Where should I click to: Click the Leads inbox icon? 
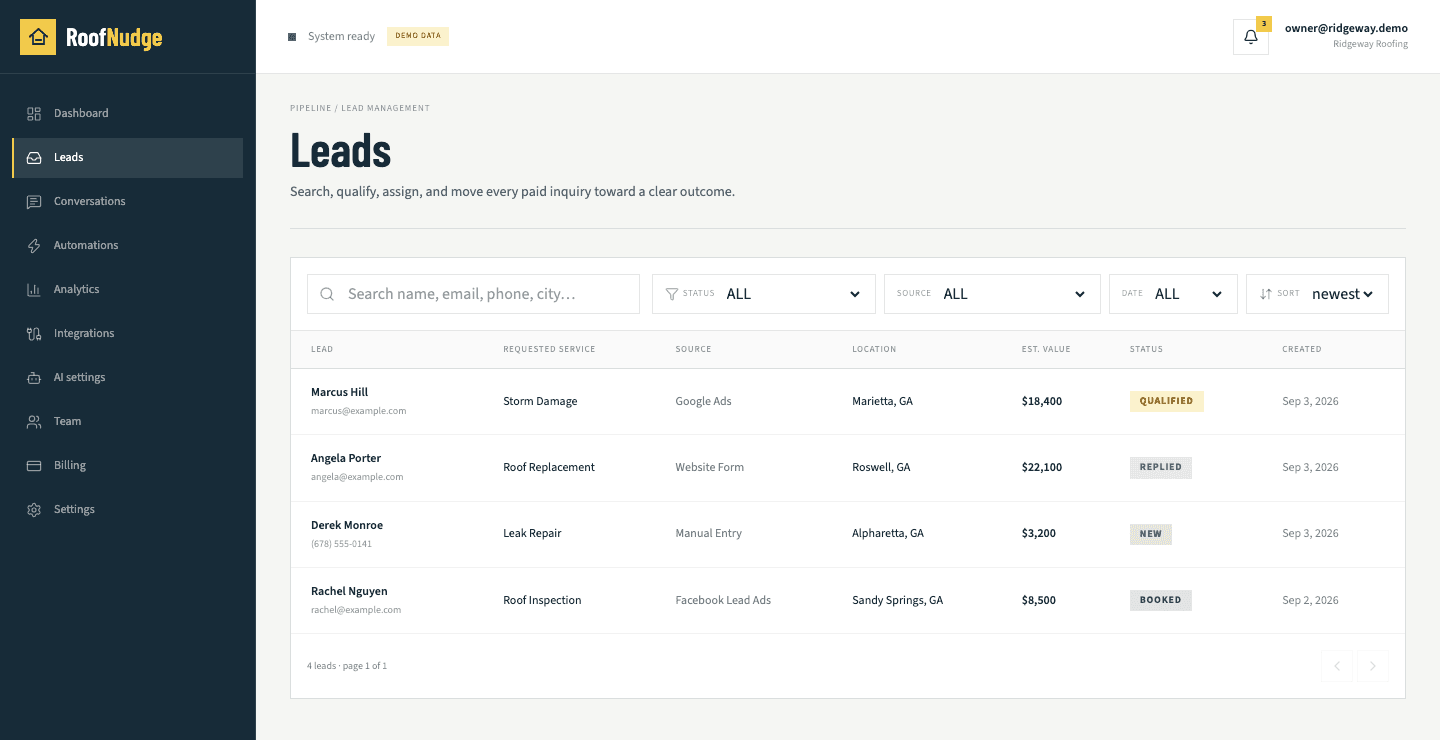[x=34, y=158]
